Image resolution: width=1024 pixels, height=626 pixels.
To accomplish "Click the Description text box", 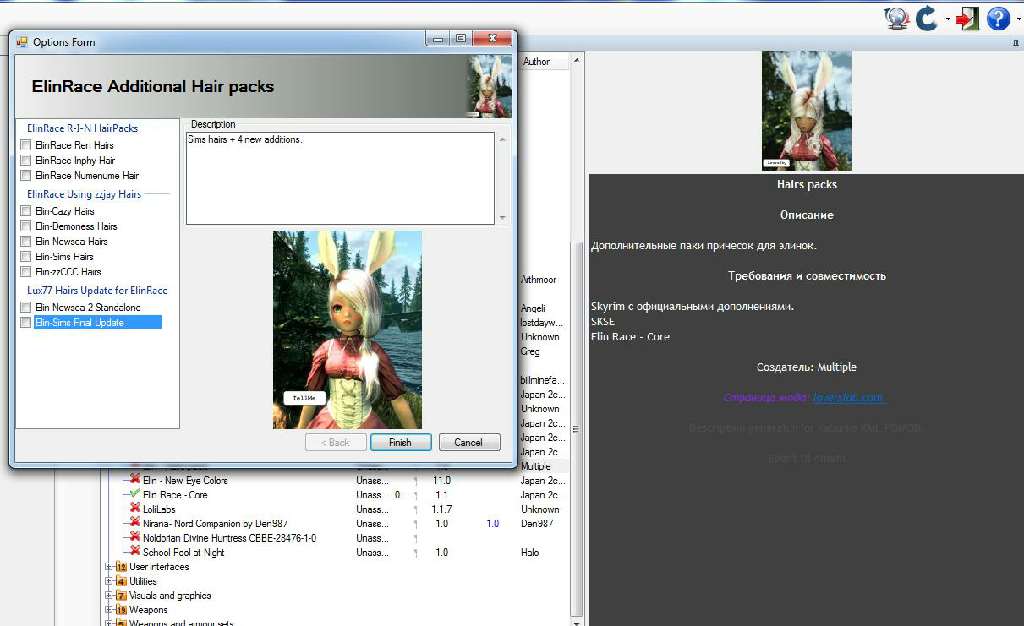I will point(340,178).
